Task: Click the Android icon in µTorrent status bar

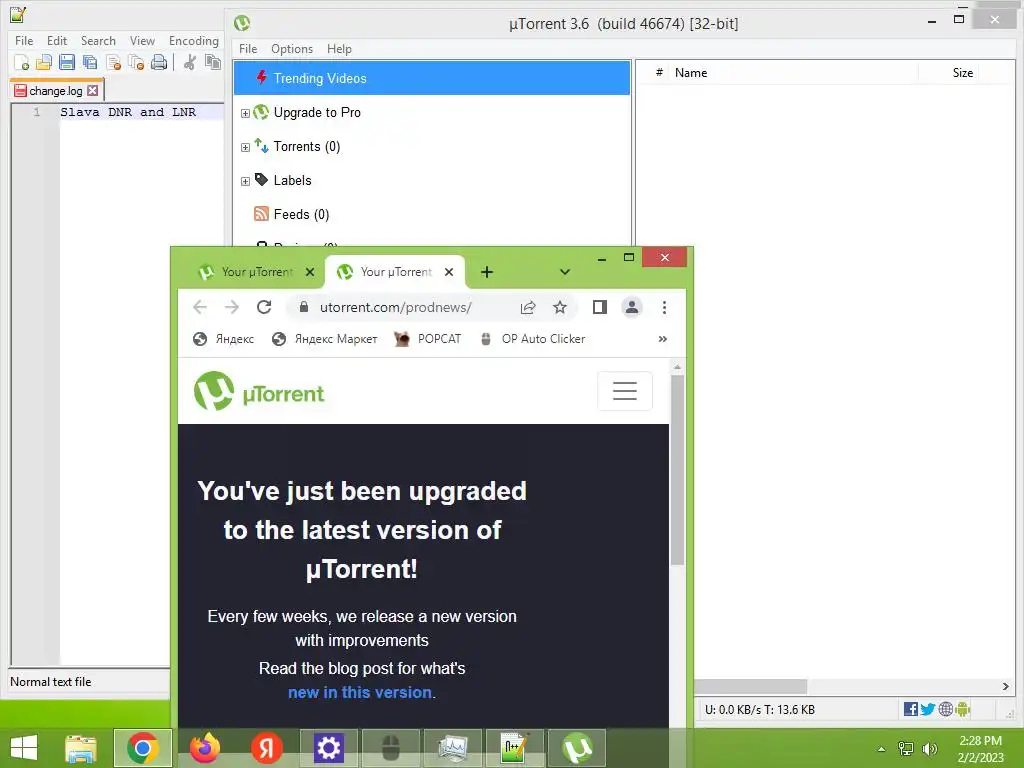Action: coord(963,709)
